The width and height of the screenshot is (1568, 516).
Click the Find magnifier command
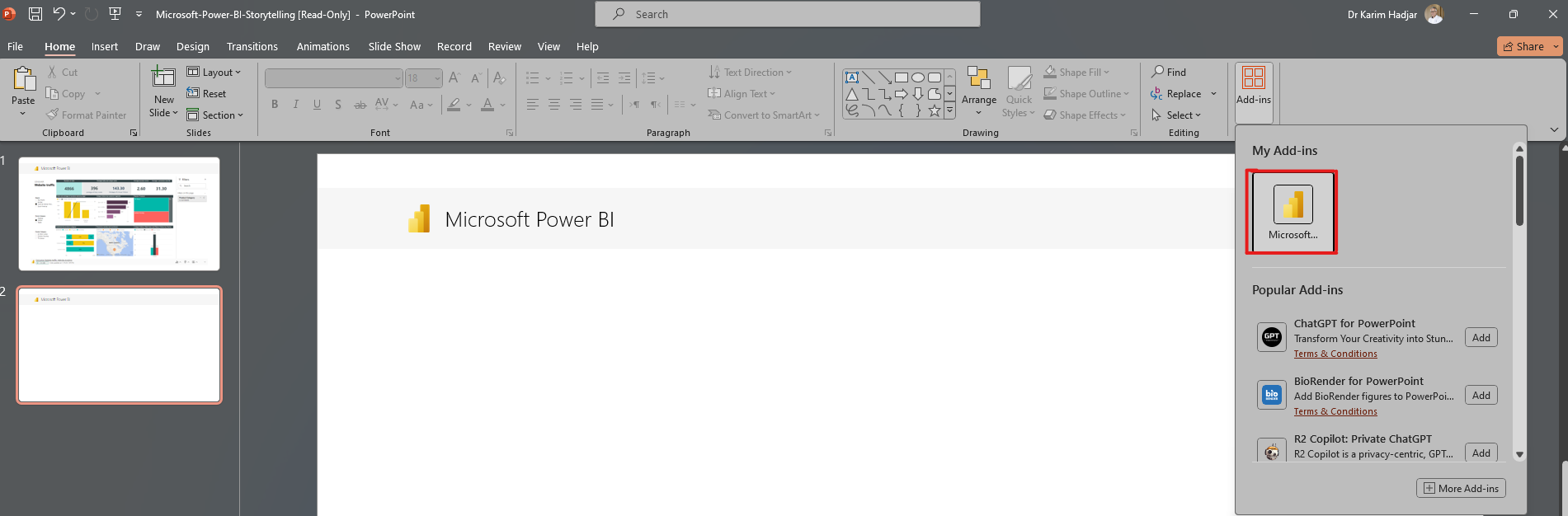point(1169,73)
